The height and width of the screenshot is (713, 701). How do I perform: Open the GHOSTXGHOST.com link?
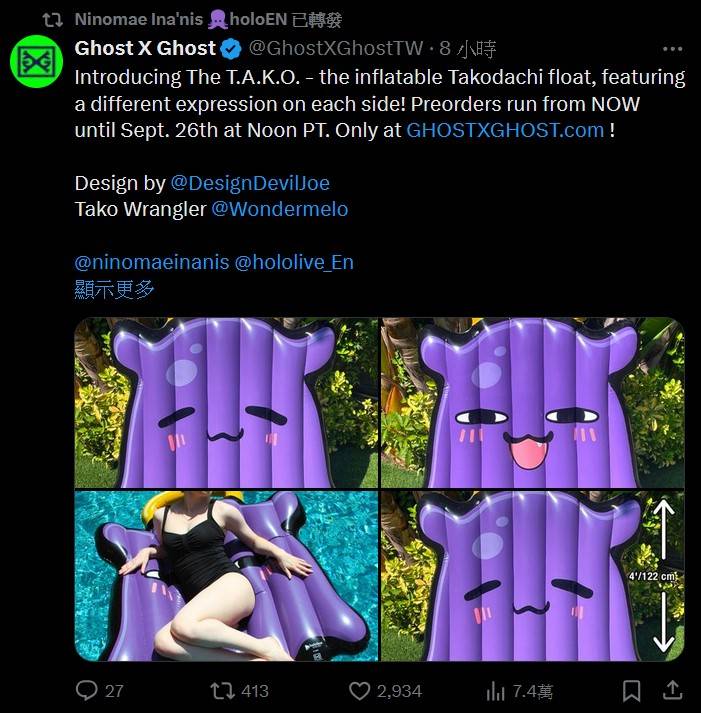click(x=505, y=130)
